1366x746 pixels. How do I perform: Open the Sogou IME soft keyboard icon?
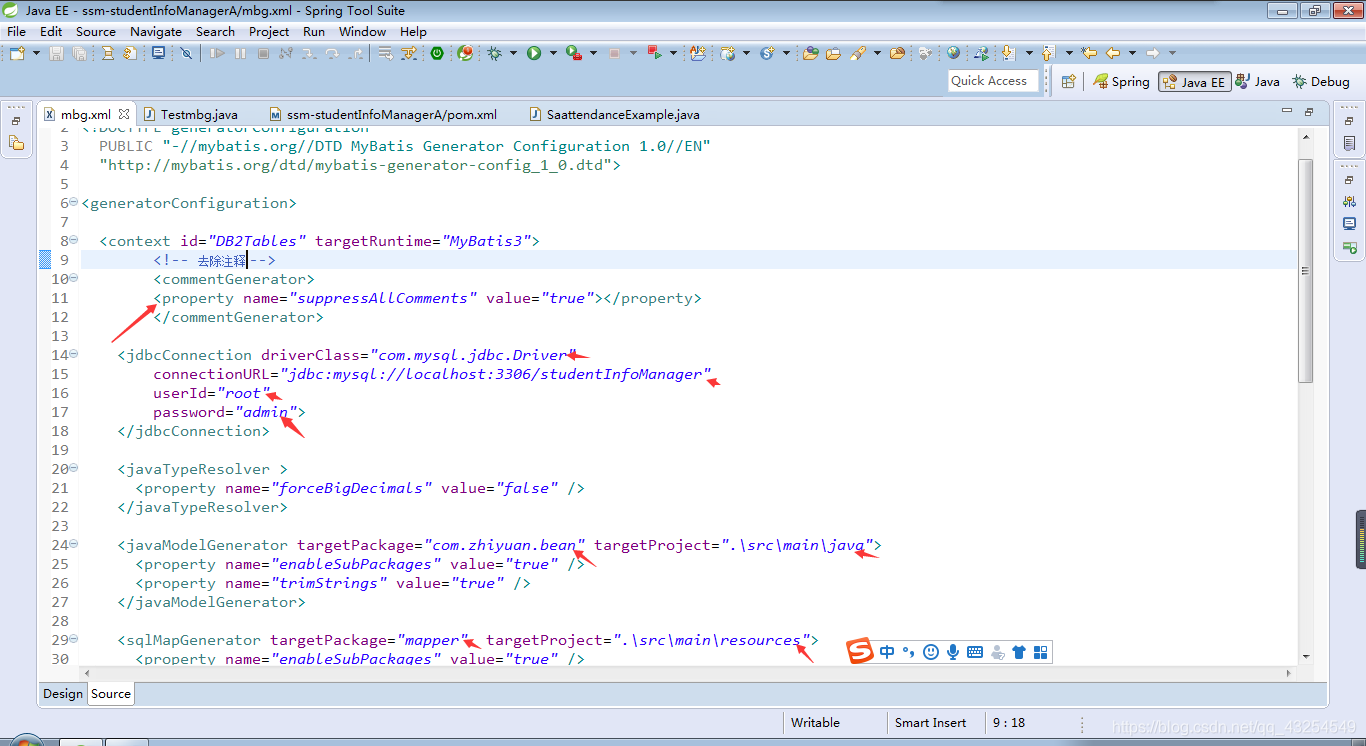coord(975,652)
